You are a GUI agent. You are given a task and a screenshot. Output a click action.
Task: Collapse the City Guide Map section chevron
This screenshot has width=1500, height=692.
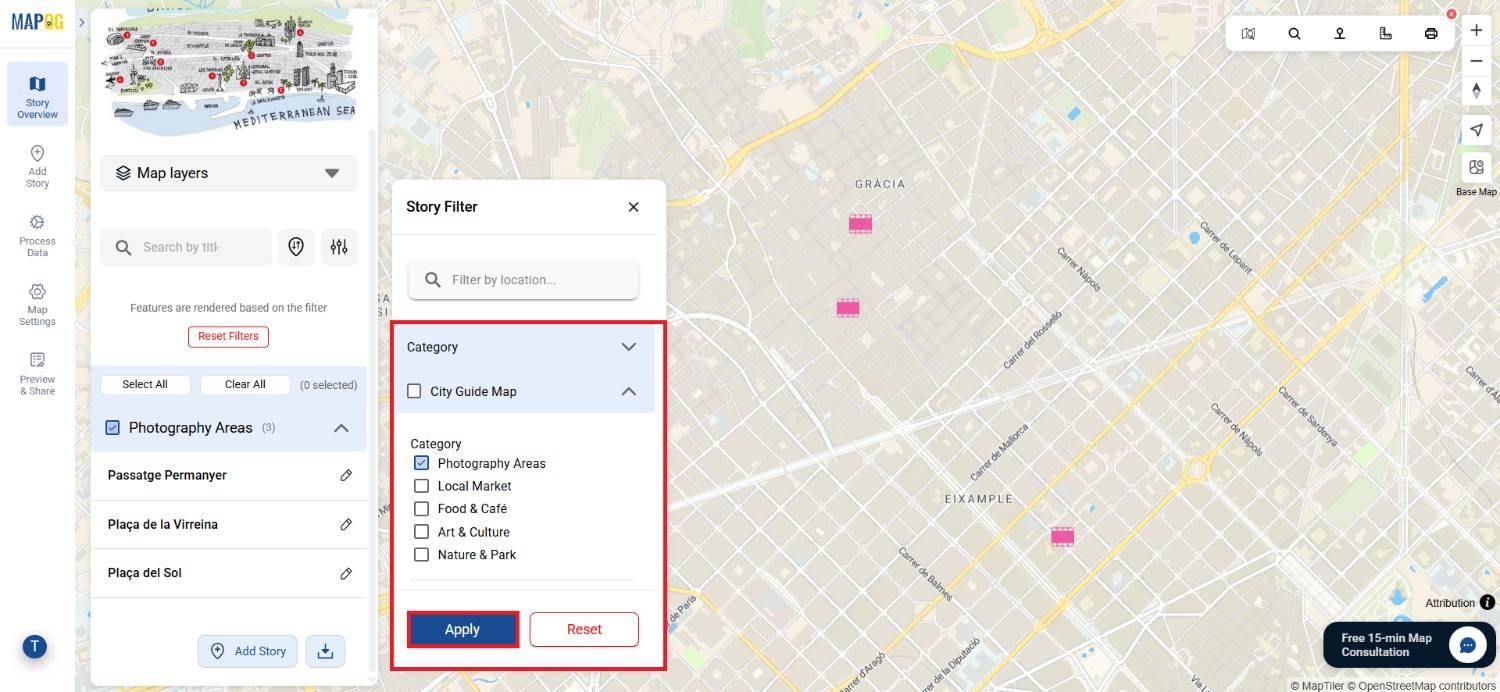click(x=629, y=391)
